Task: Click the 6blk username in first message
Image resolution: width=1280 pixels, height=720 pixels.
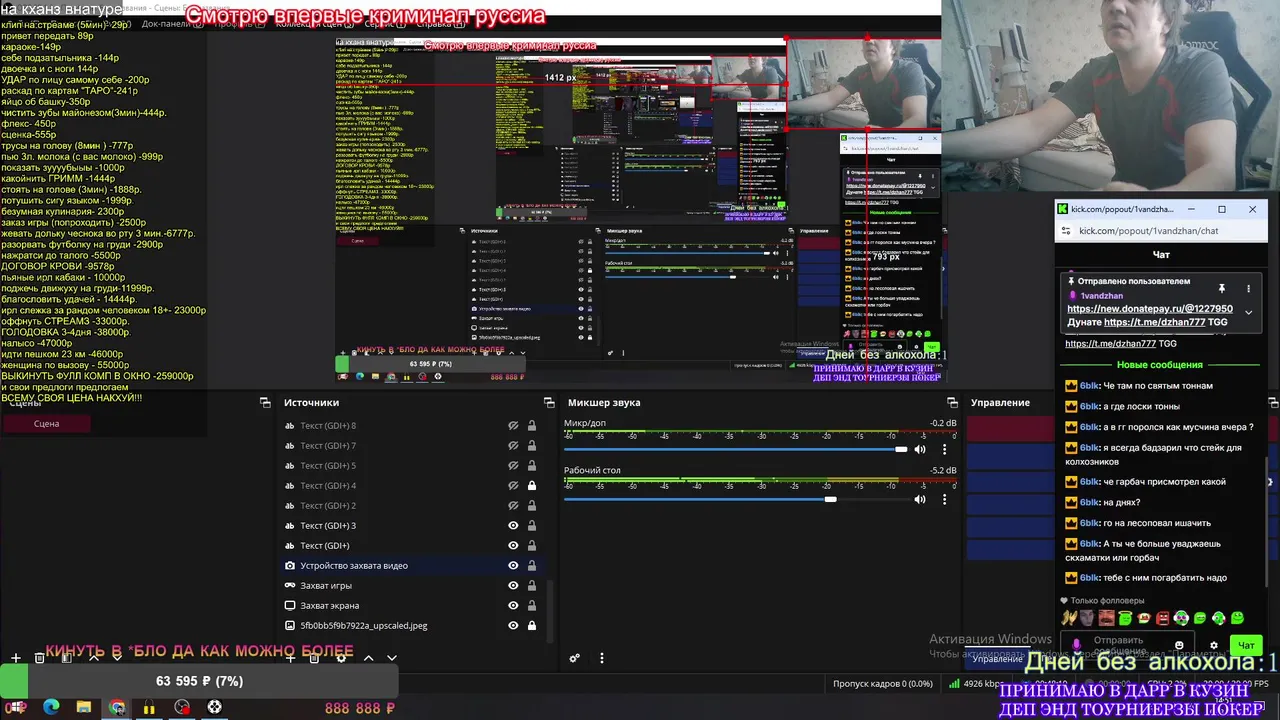Action: pos(1090,386)
